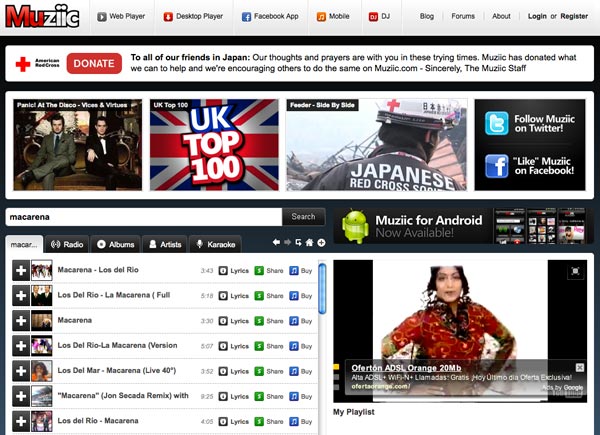Open the Blog link
The width and height of the screenshot is (600, 435).
[x=427, y=16]
